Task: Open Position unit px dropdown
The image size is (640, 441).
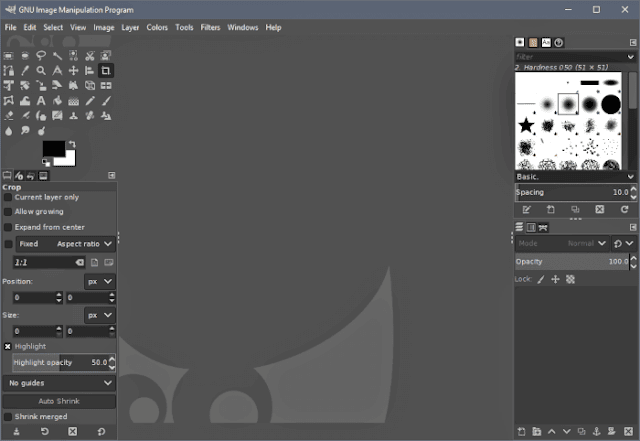Action: [x=100, y=281]
